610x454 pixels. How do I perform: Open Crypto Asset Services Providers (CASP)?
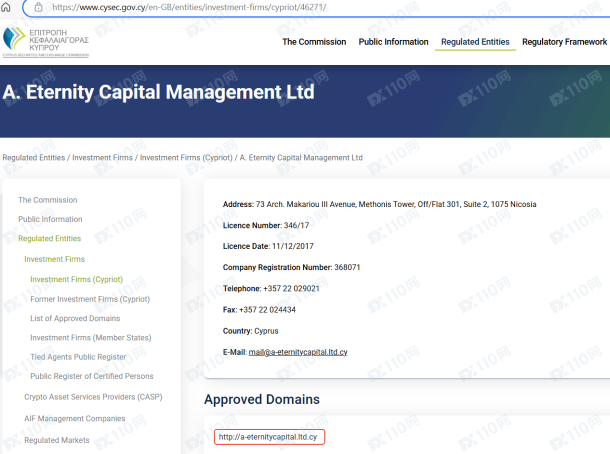click(93, 397)
